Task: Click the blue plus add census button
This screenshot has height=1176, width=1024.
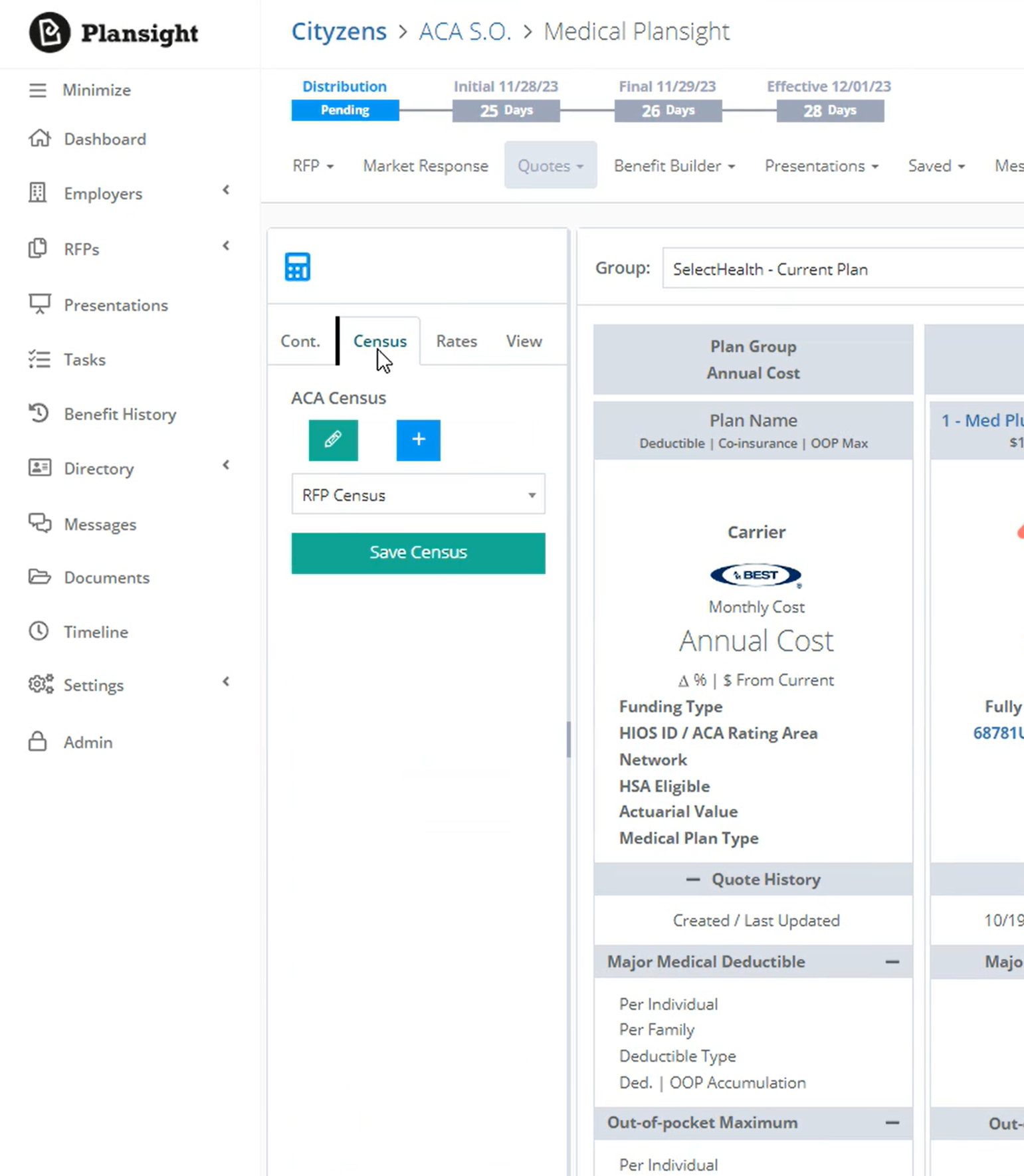Action: [x=418, y=440]
